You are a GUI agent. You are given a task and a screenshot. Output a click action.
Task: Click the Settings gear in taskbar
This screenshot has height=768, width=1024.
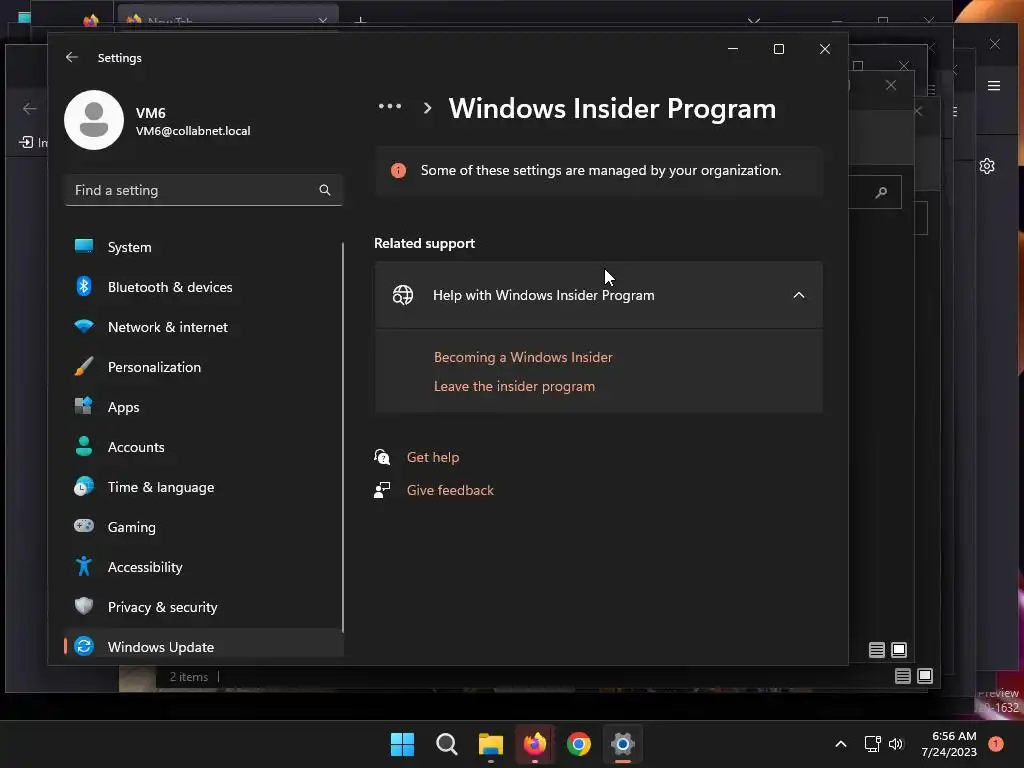(623, 744)
